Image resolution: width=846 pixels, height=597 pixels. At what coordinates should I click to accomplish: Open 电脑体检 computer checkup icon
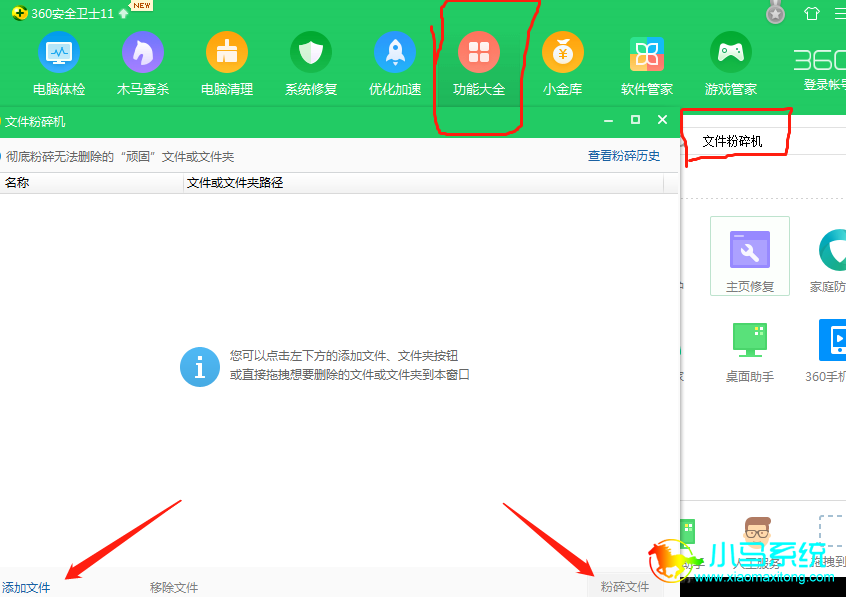click(x=59, y=52)
